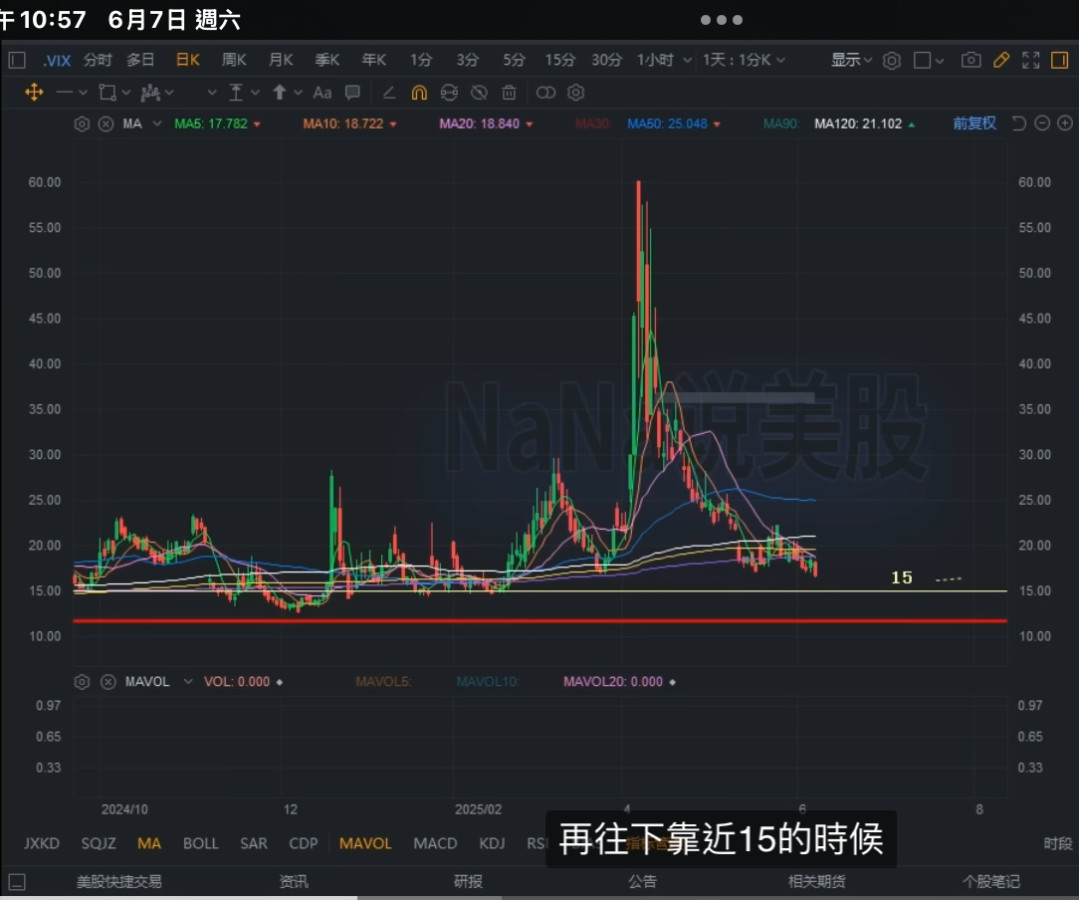This screenshot has height=900, width=1079.
Task: Open the 显示 display dropdown
Action: point(851,60)
